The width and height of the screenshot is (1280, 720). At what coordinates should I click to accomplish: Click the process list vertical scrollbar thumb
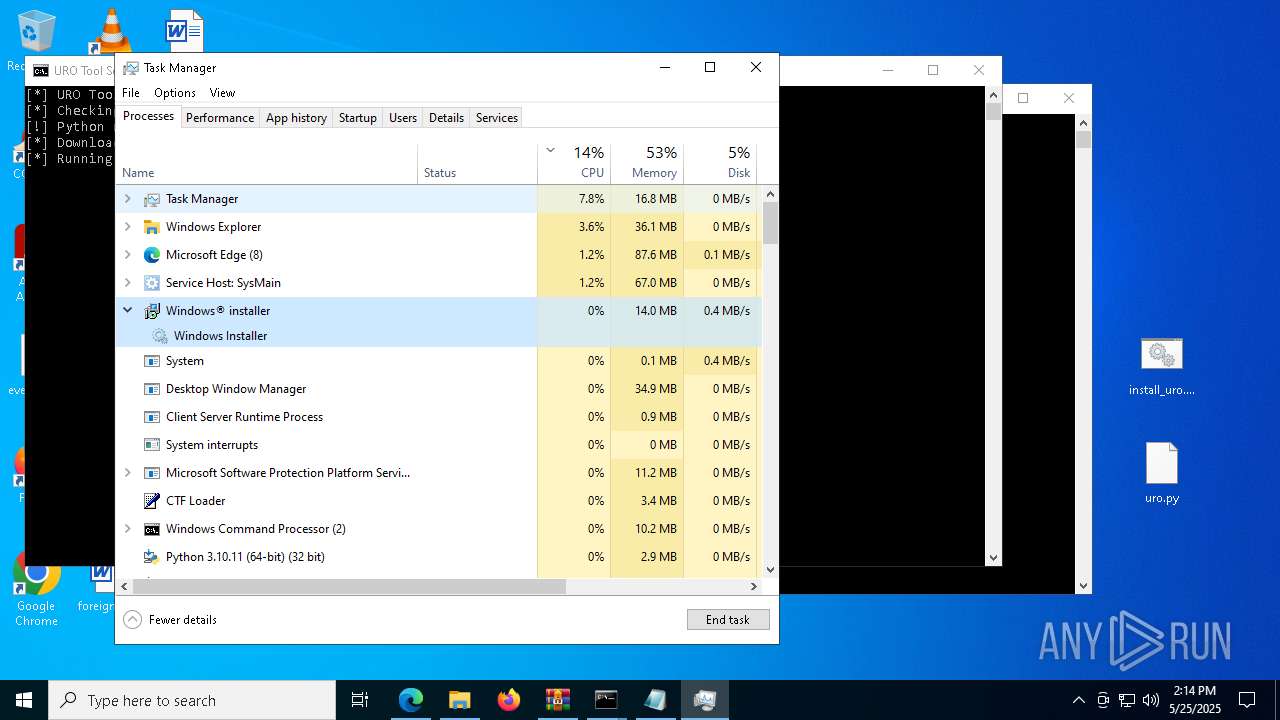point(770,222)
